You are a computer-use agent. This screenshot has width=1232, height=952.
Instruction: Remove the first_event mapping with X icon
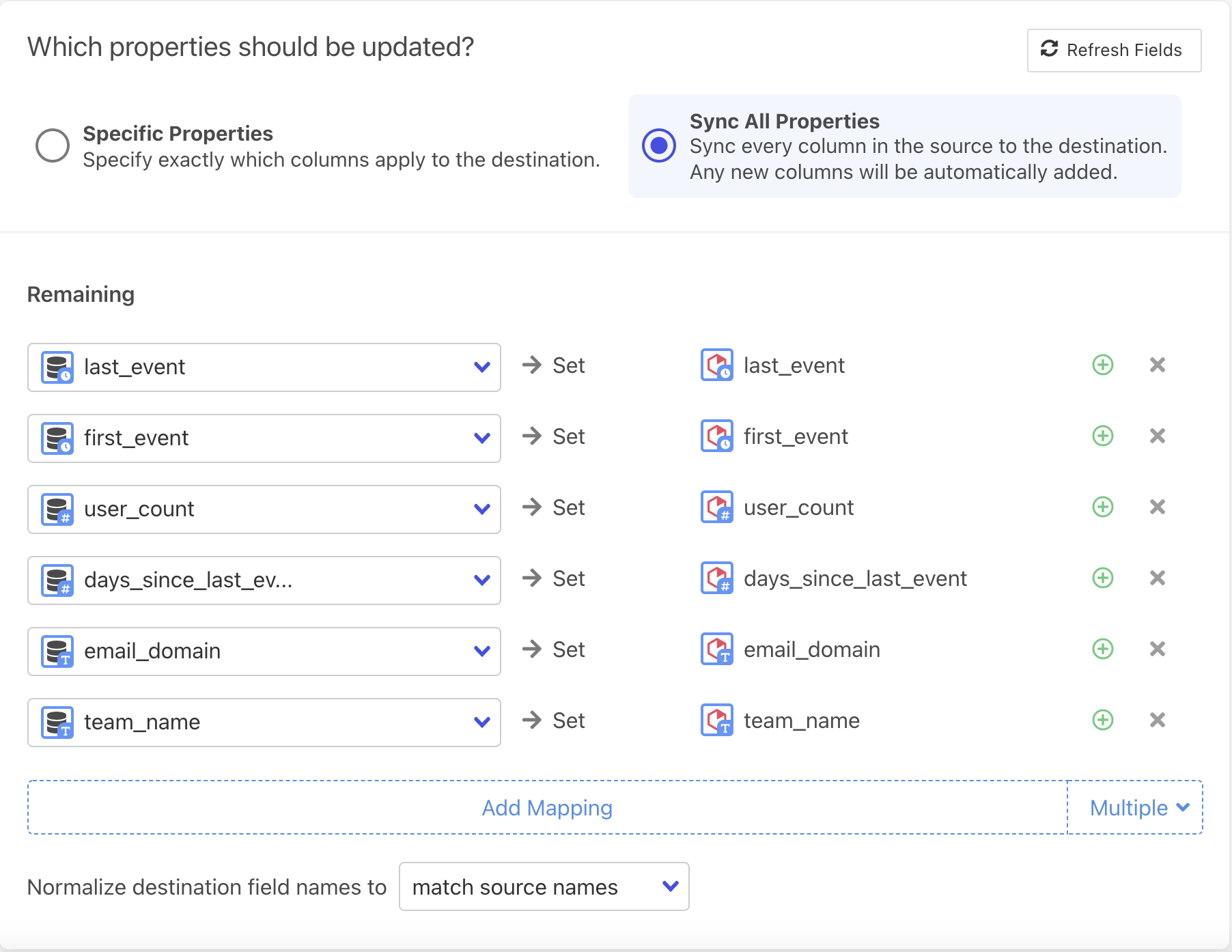[x=1157, y=436]
